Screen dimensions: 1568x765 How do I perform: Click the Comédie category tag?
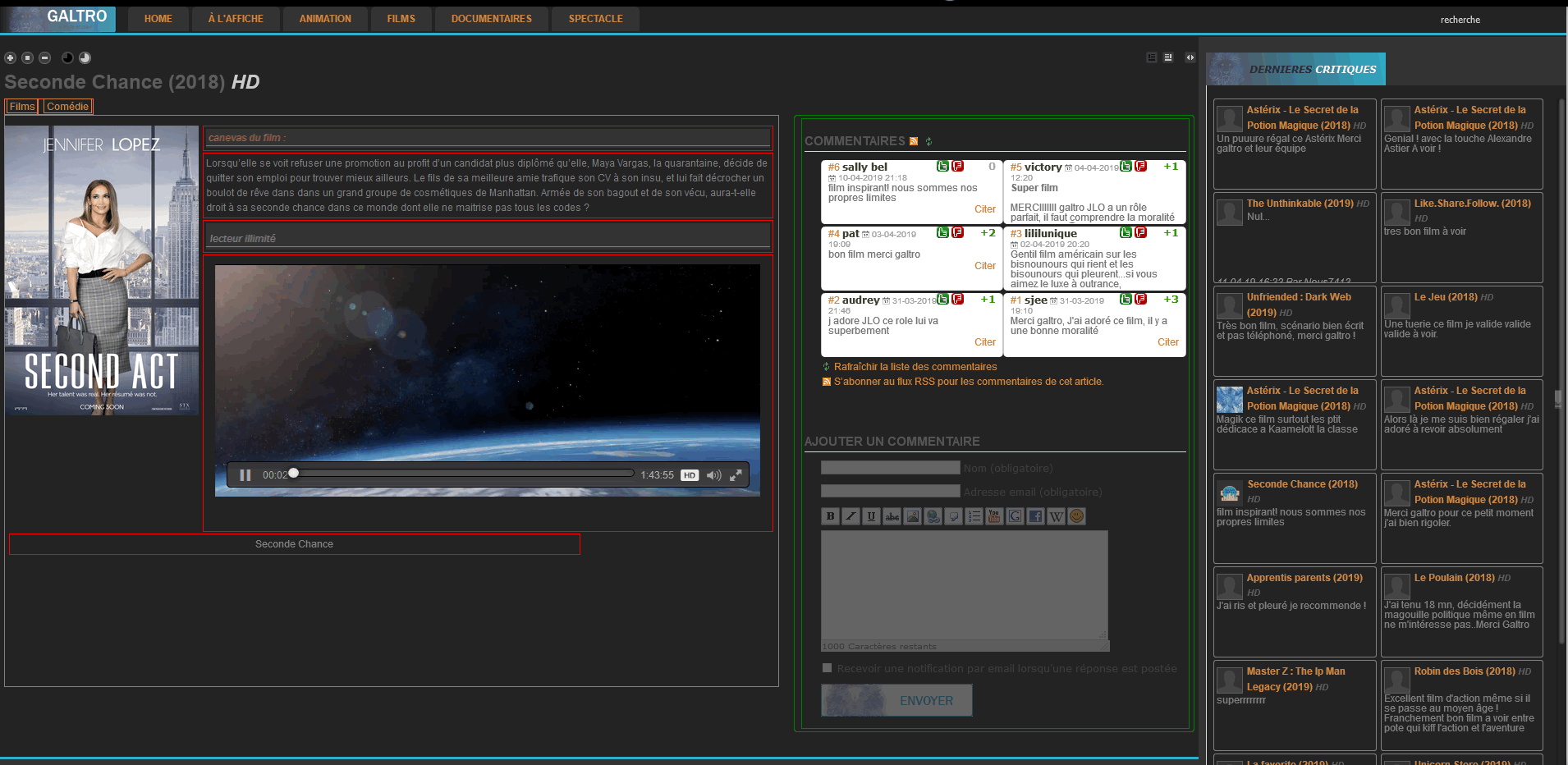click(67, 107)
